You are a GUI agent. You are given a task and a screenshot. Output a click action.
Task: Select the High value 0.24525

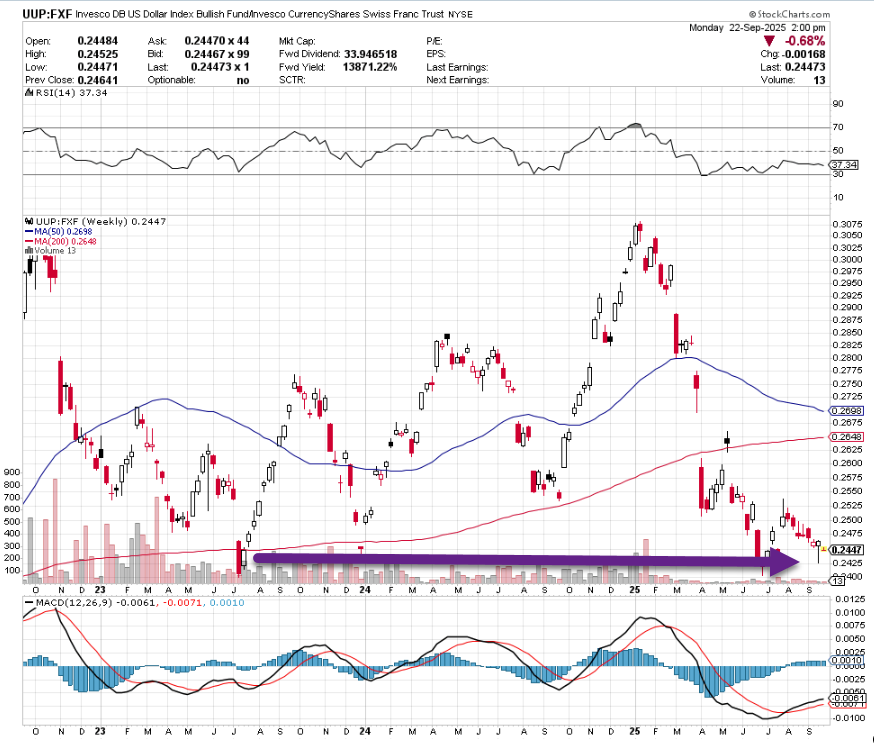click(x=98, y=54)
